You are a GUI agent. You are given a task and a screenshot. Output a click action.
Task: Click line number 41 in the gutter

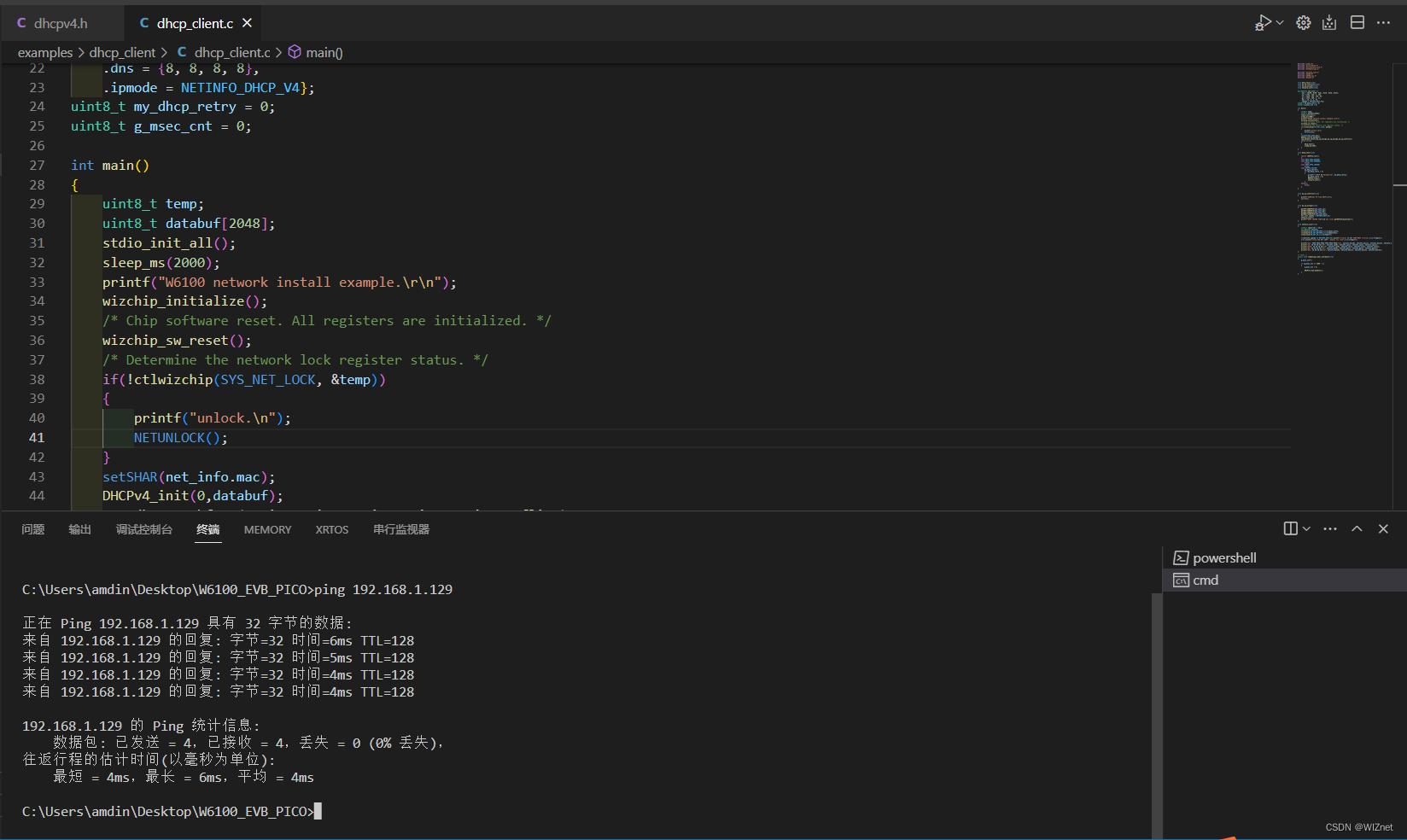coord(37,437)
